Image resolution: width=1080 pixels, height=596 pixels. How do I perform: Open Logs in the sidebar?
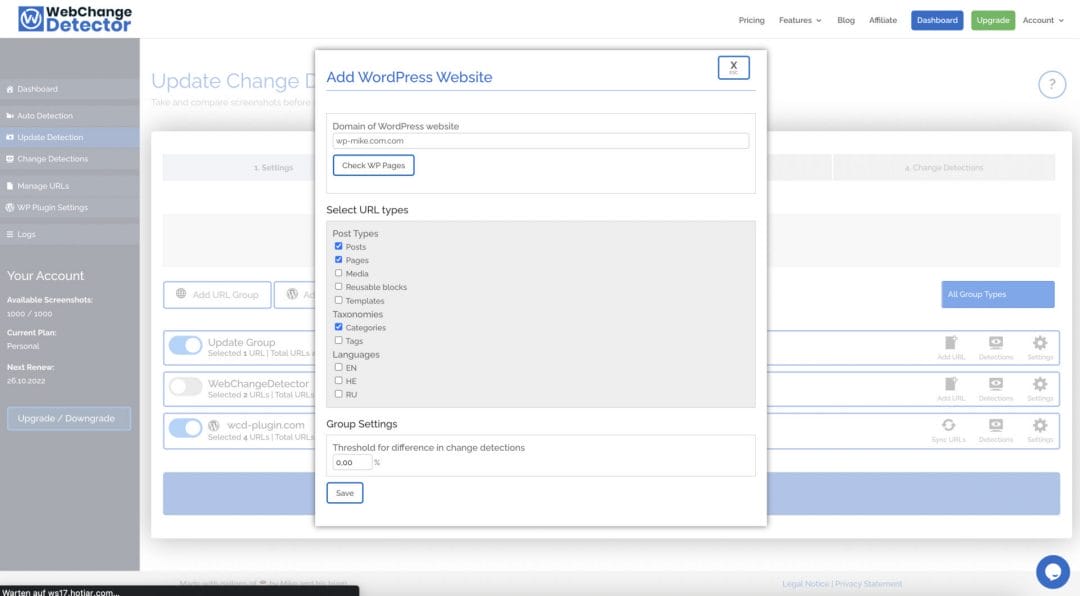click(70, 234)
